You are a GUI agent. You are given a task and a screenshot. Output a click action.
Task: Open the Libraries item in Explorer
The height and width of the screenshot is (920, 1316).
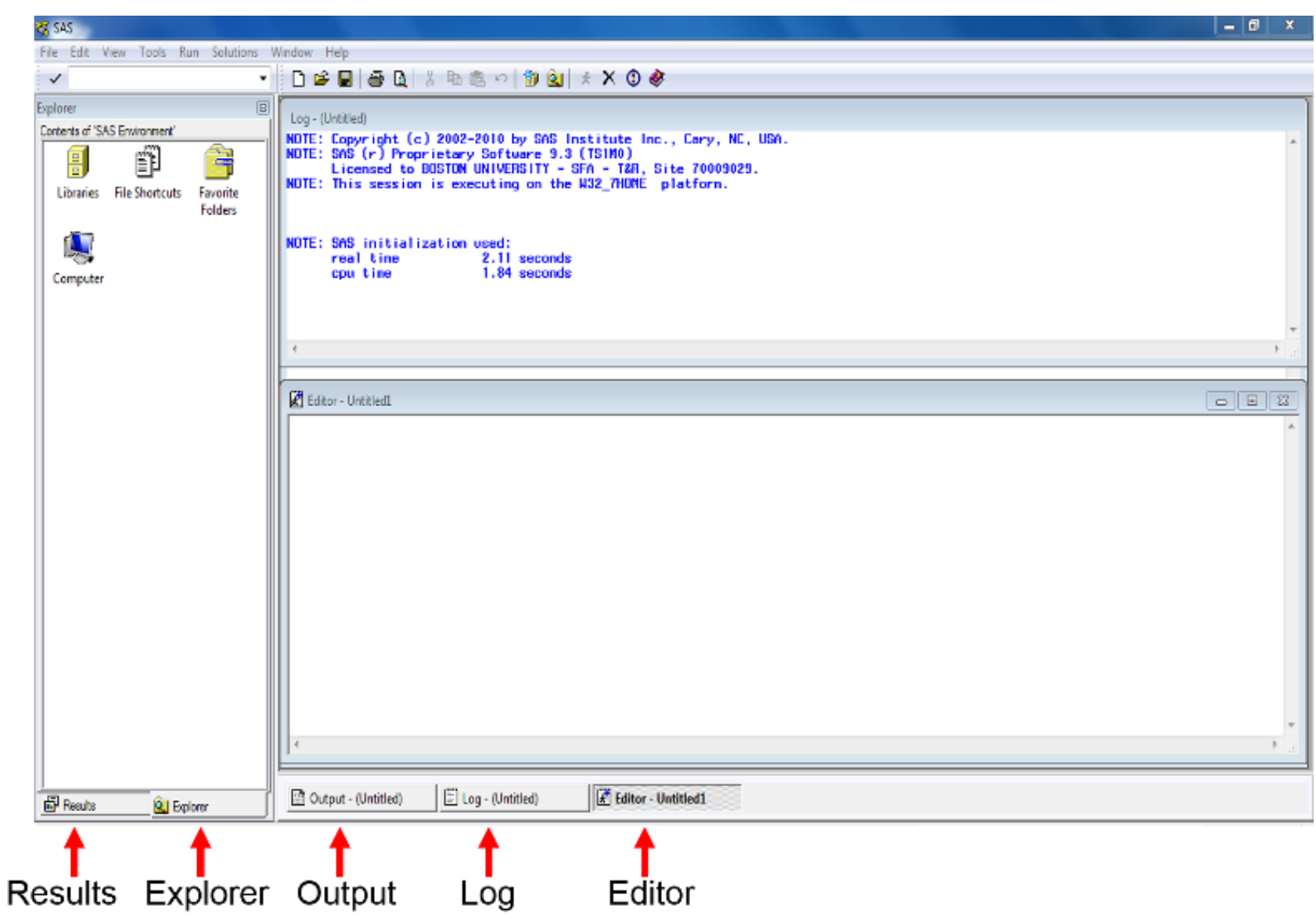click(x=77, y=172)
